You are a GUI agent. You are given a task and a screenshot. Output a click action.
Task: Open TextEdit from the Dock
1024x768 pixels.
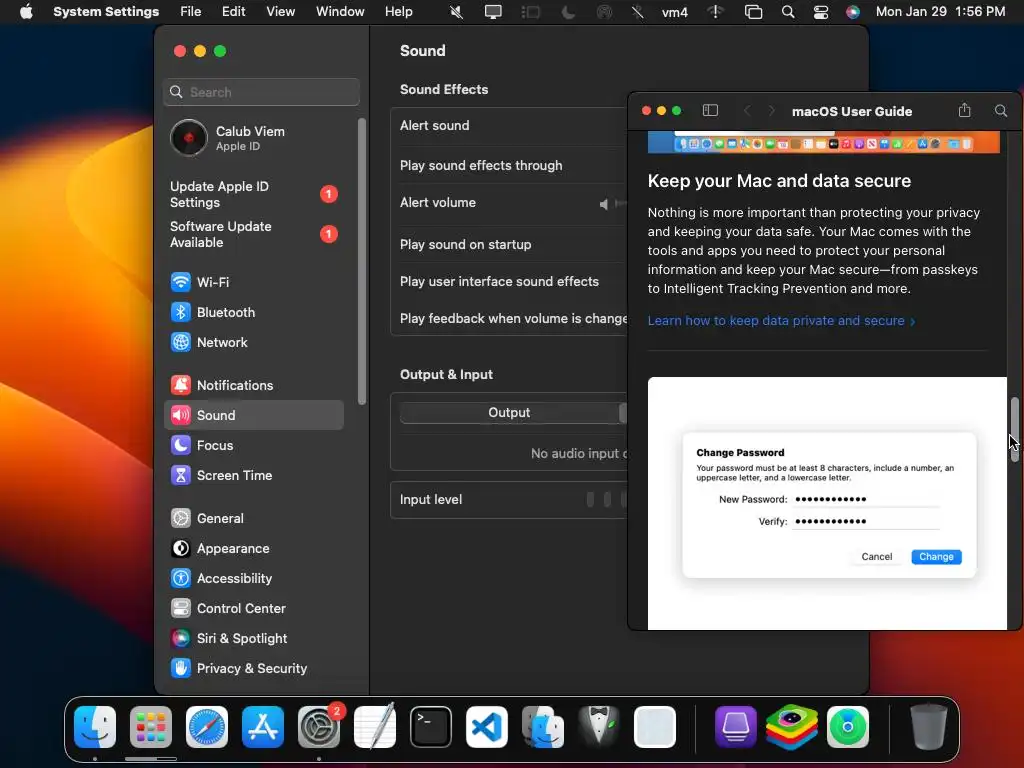coord(375,727)
